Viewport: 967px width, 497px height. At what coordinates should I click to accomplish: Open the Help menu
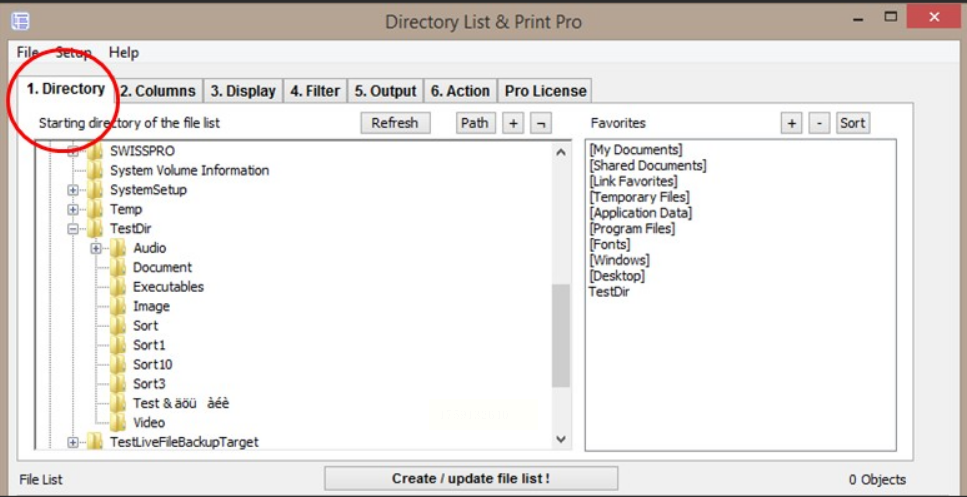[124, 52]
